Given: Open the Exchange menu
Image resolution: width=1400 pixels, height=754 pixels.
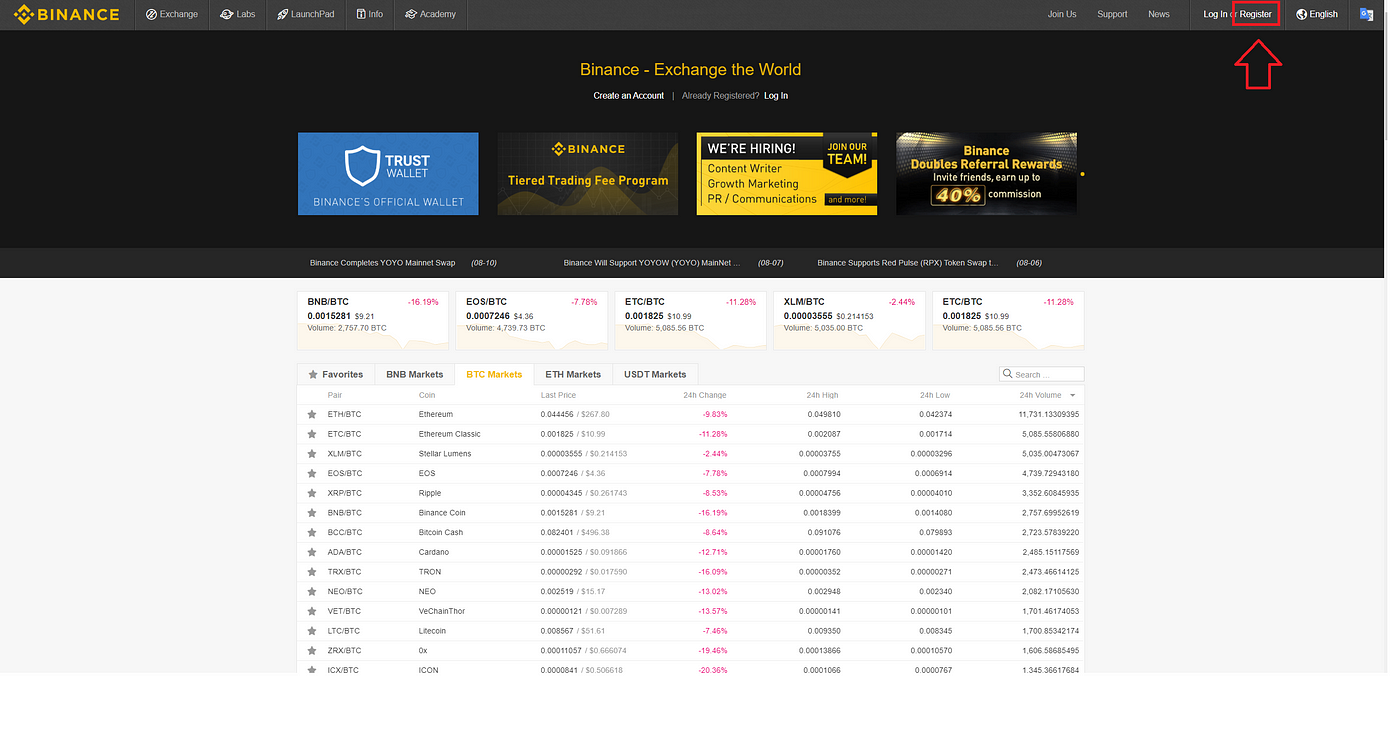Looking at the screenshot, I should (172, 14).
